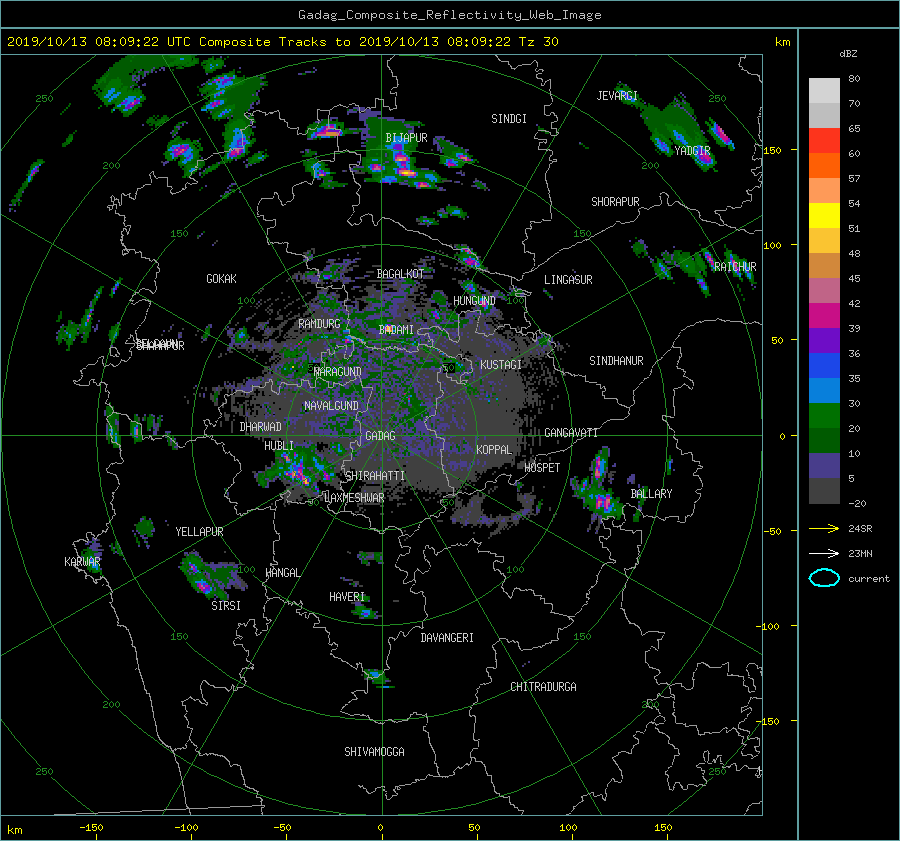
Task: Select the BADAMI city label
Action: (396, 330)
